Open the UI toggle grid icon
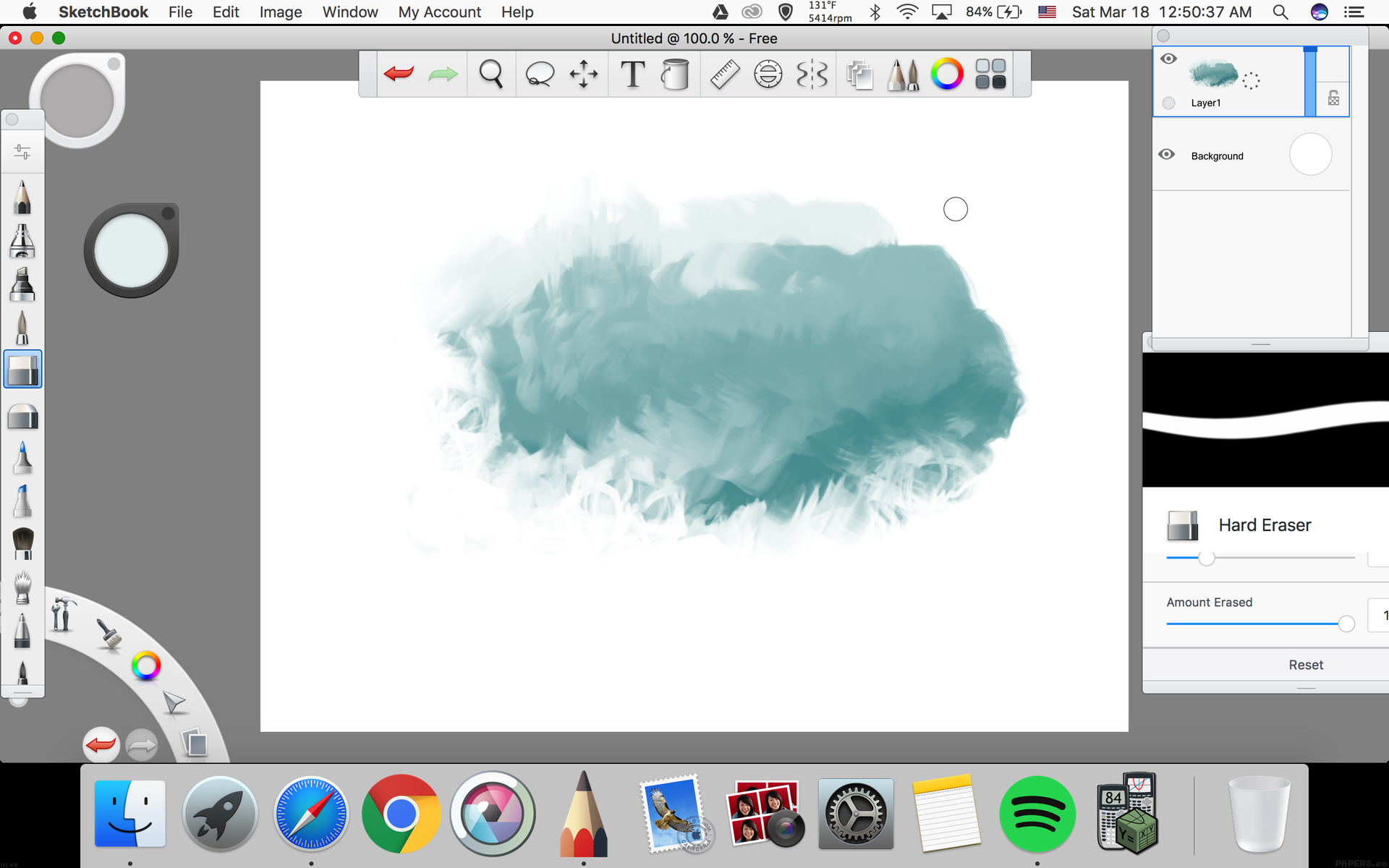Image resolution: width=1389 pixels, height=868 pixels. [x=990, y=74]
